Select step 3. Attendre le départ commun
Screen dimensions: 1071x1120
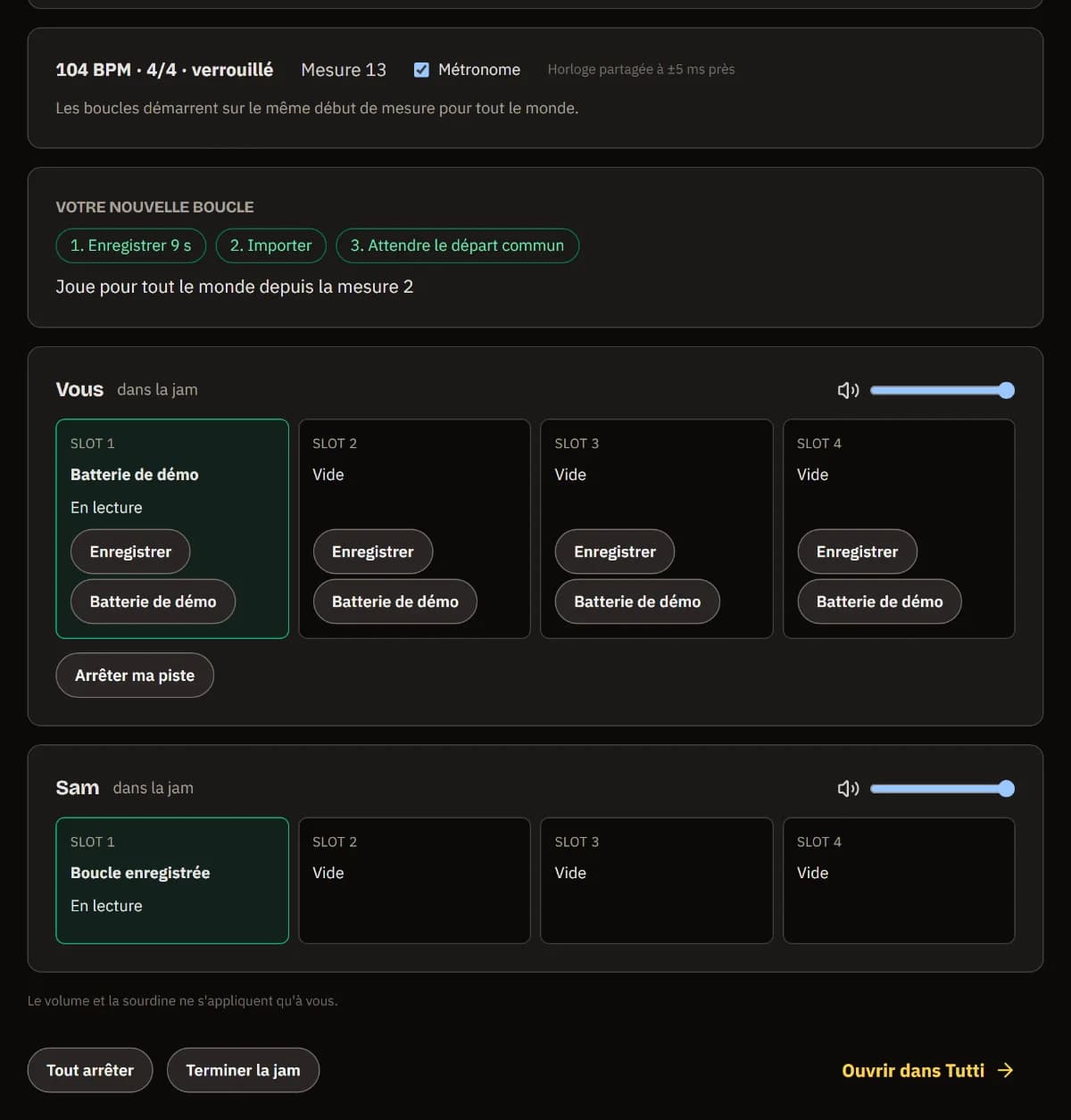pos(457,245)
